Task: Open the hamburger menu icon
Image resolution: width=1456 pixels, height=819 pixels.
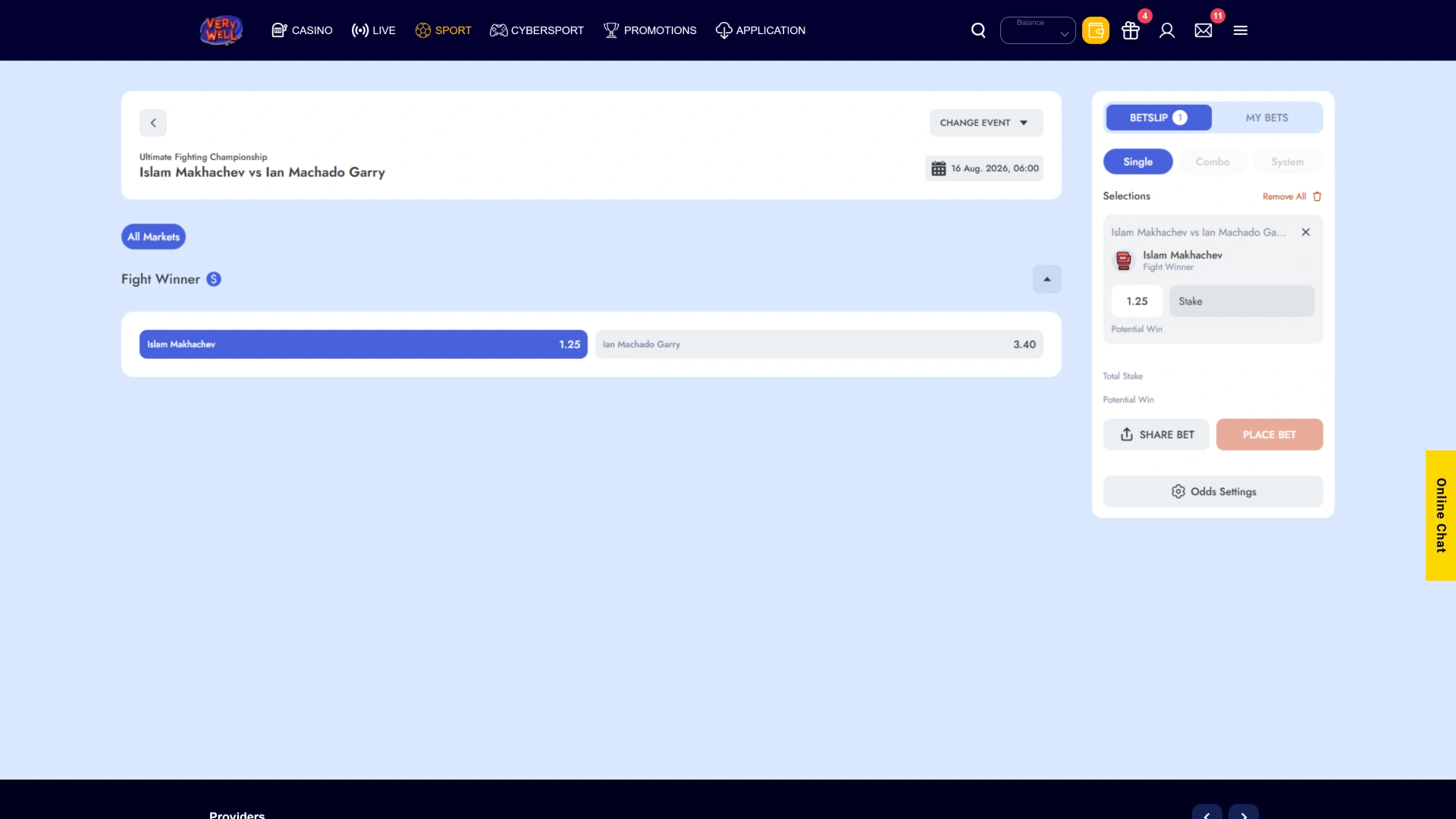Action: pos(1241,30)
